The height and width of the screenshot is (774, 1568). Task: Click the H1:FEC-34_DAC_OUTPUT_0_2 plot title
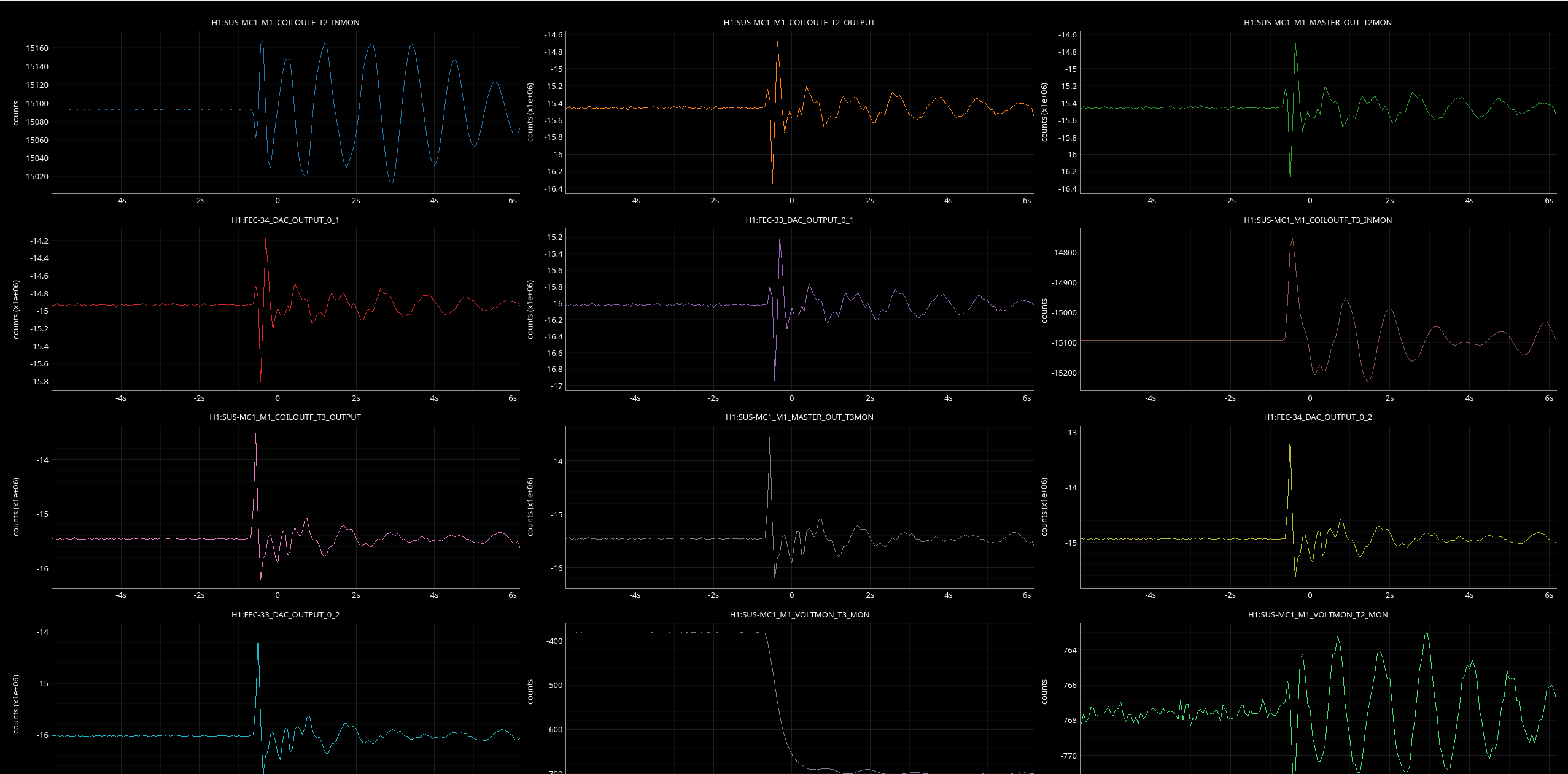click(1318, 417)
